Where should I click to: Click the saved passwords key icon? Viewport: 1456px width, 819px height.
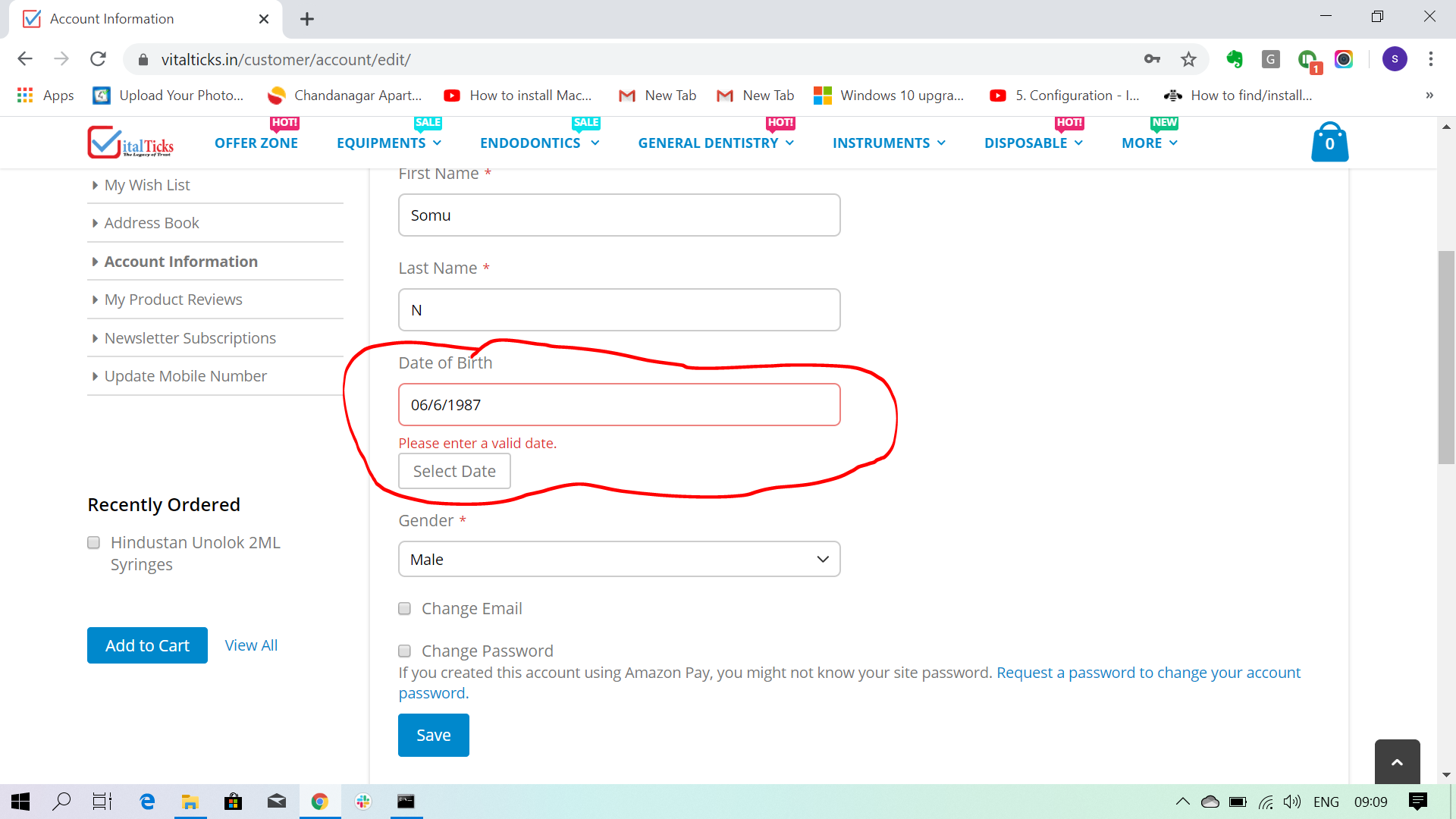(x=1152, y=59)
